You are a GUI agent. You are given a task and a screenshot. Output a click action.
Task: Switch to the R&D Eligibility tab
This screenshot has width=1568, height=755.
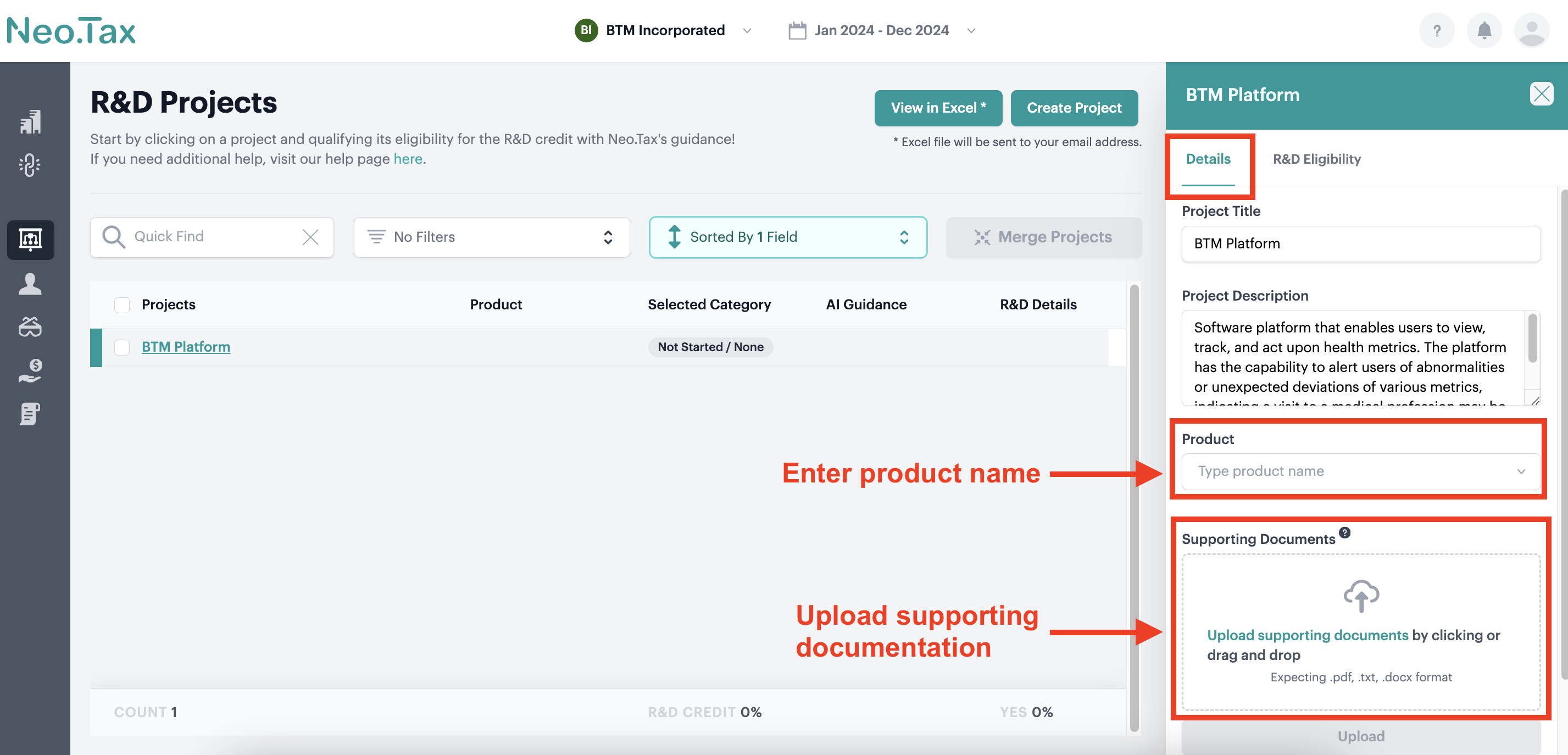tap(1316, 159)
